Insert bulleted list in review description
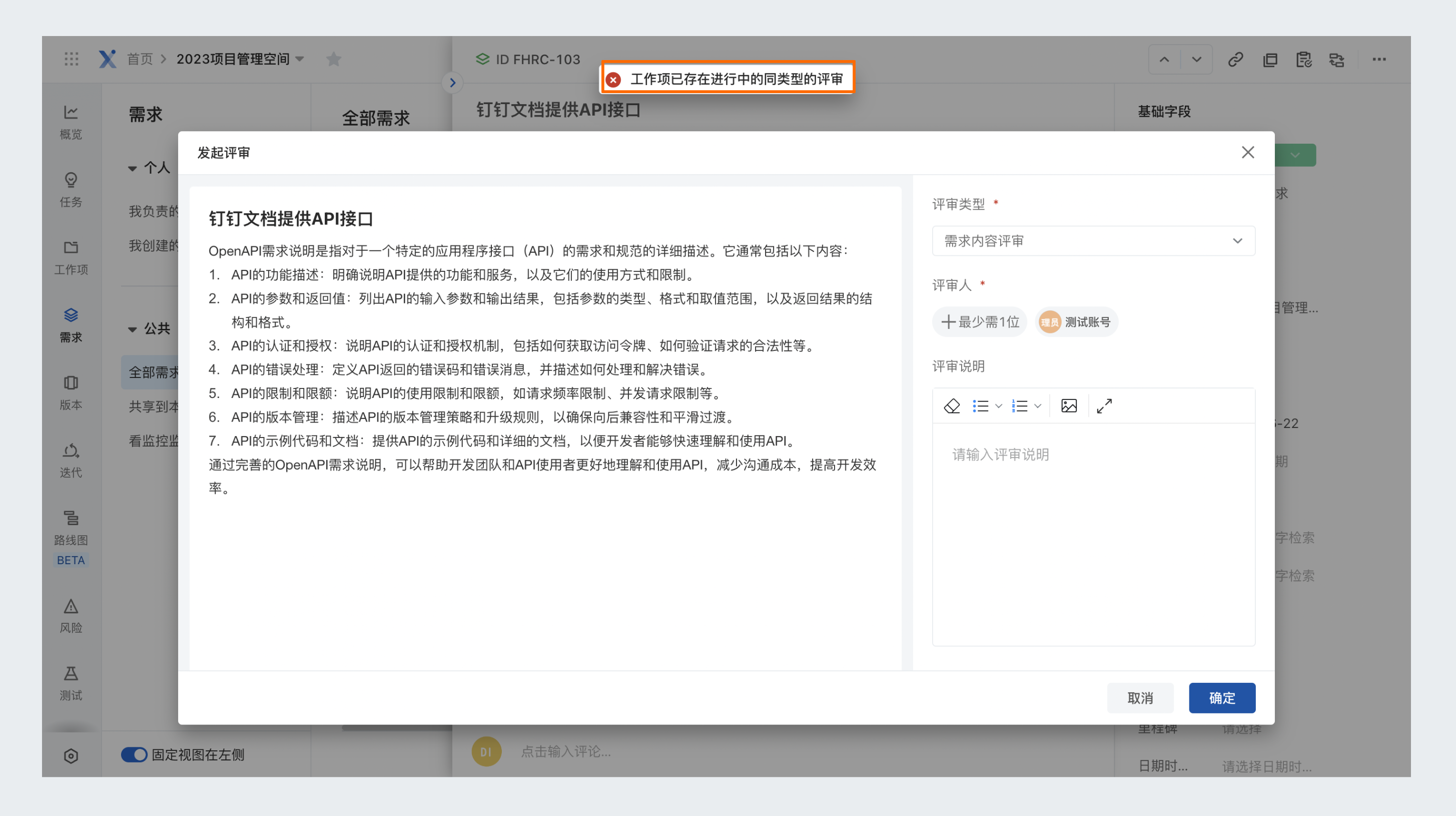The width and height of the screenshot is (1456, 816). (980, 406)
